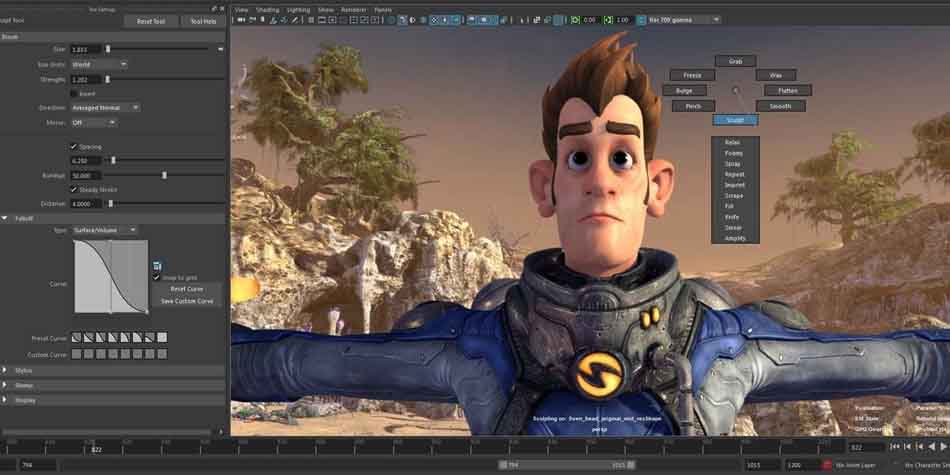
Task: Enable wireframe shading icon
Action: 391,19
